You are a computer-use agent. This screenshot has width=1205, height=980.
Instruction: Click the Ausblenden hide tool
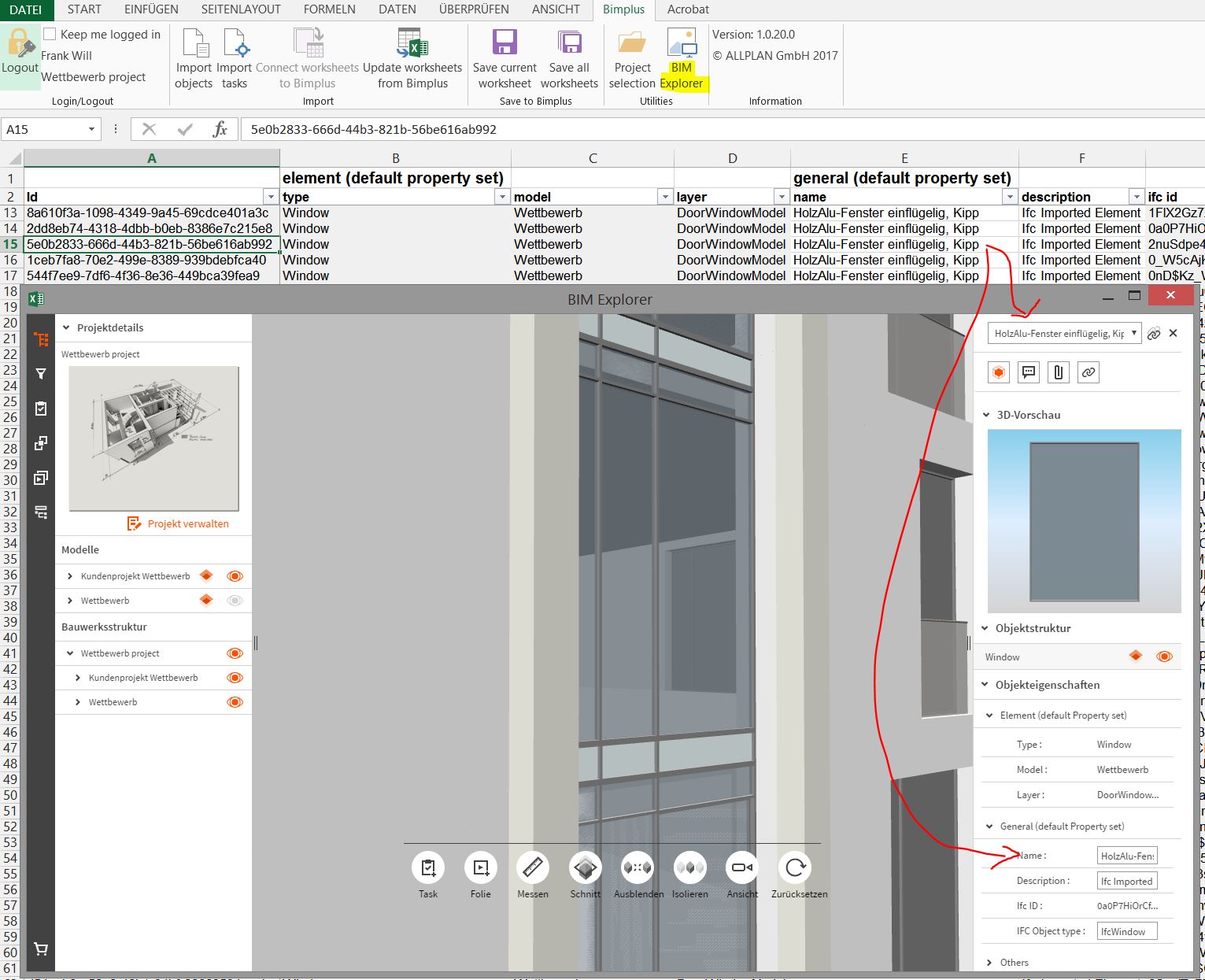tap(638, 867)
